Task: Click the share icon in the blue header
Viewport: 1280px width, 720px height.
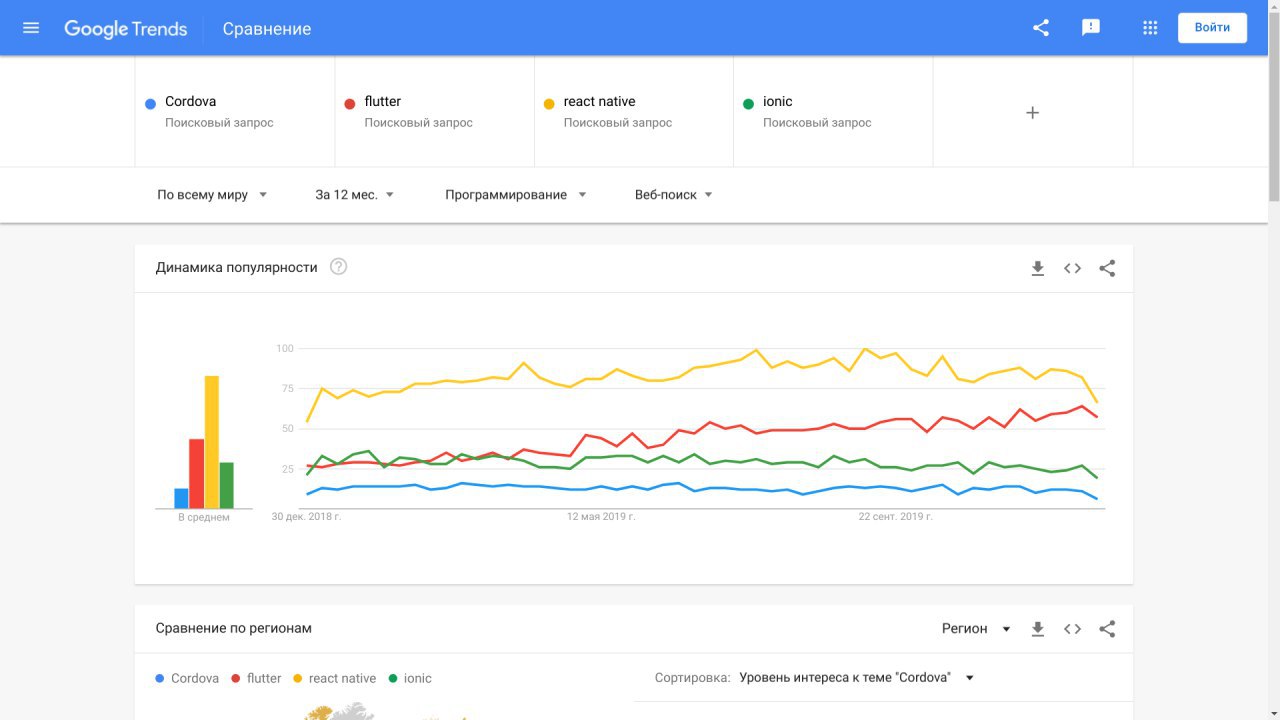Action: pos(1041,28)
